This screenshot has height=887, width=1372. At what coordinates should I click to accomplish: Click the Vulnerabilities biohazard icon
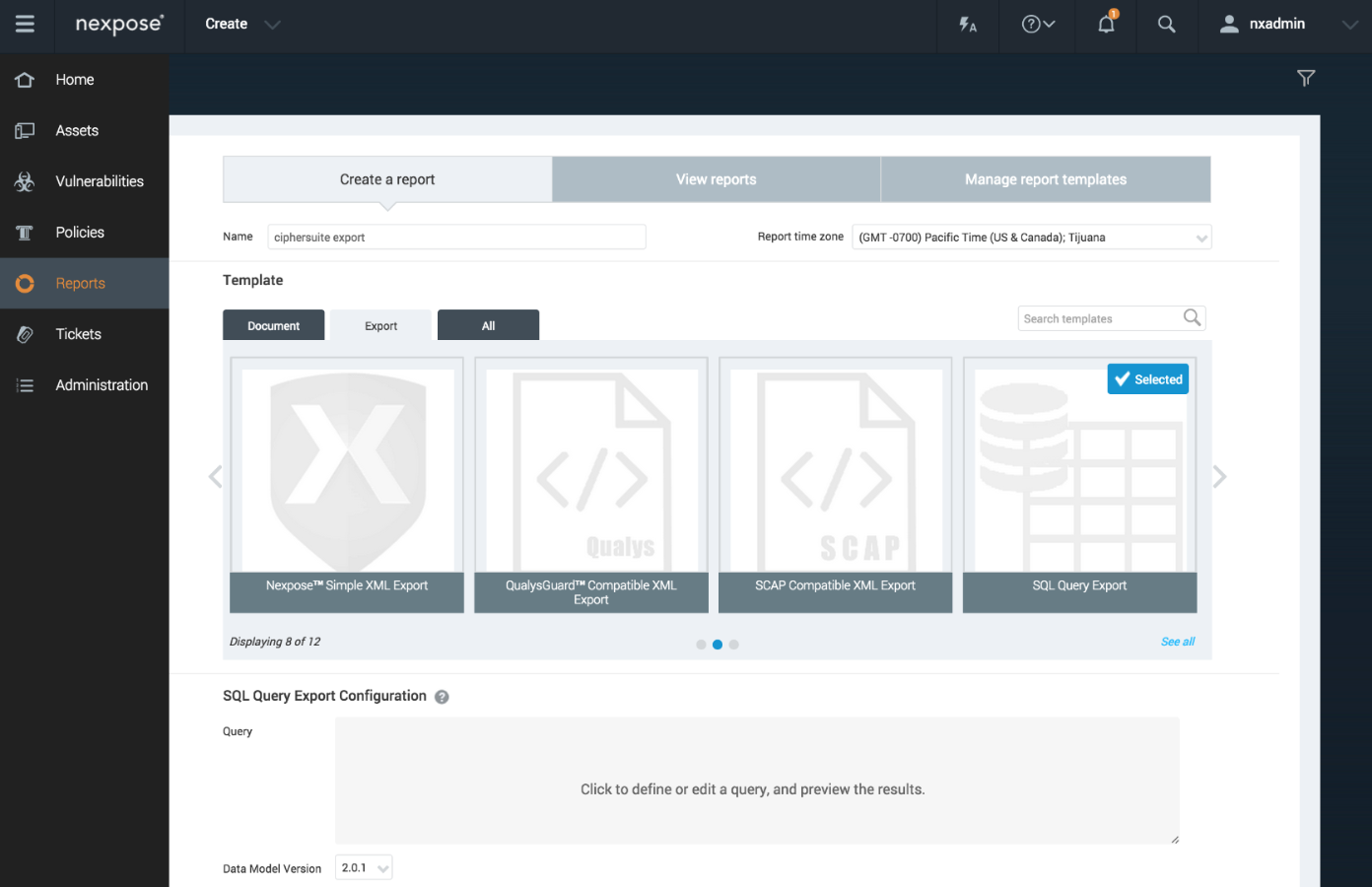[25, 181]
